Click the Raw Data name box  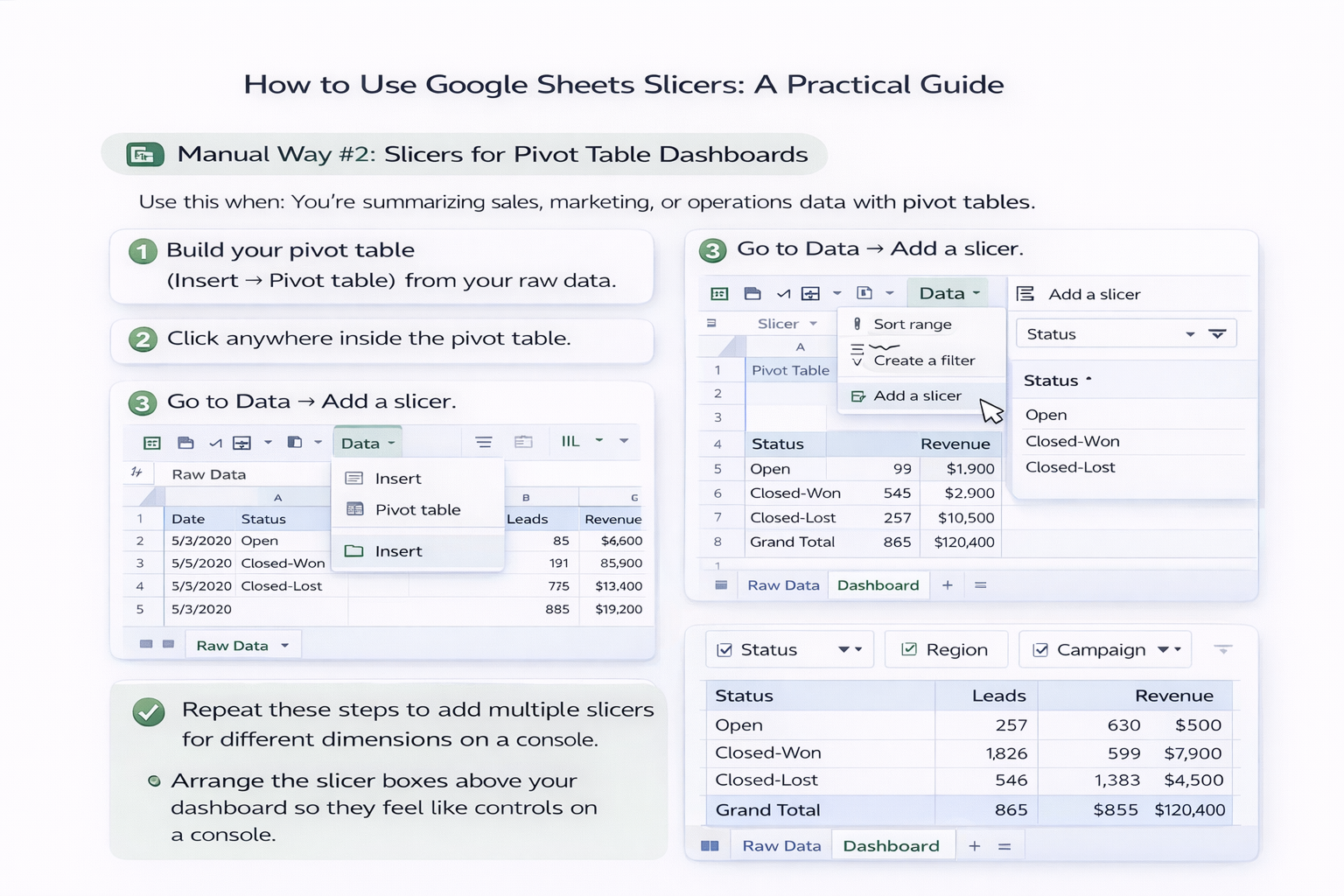(208, 474)
